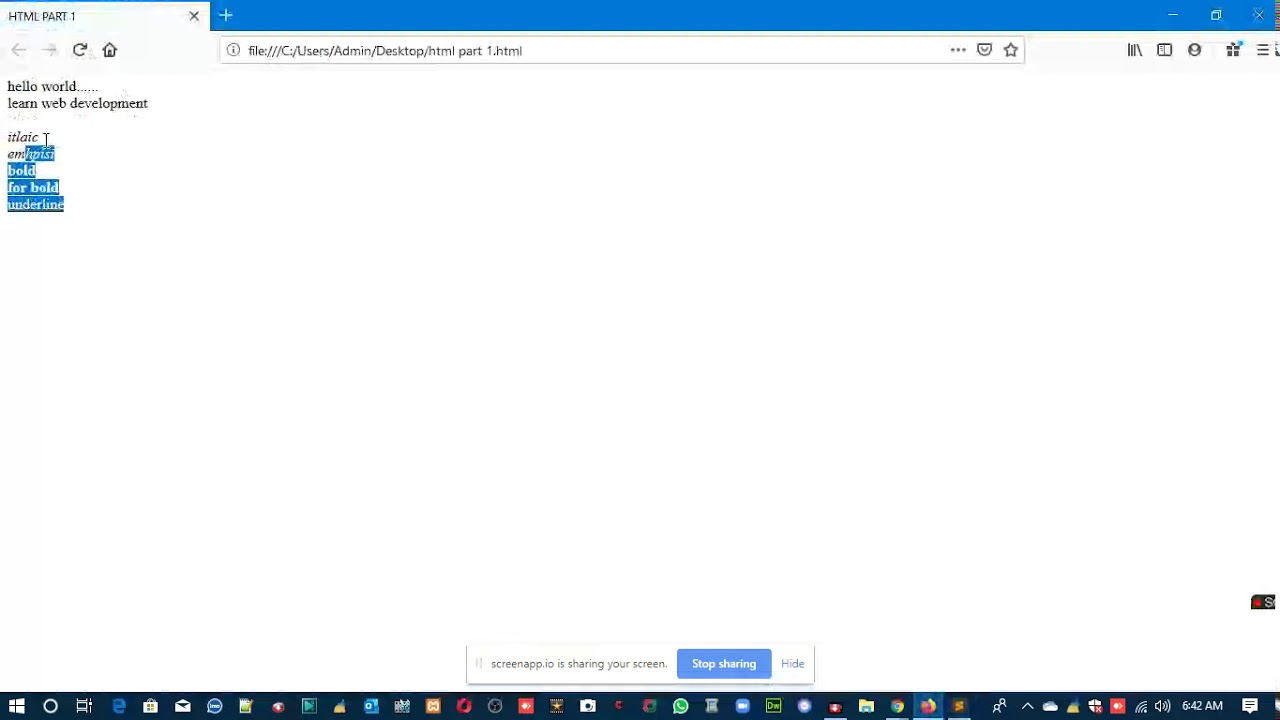1280x720 pixels.
Task: Open the Action Center notifications
Action: (x=1250, y=706)
